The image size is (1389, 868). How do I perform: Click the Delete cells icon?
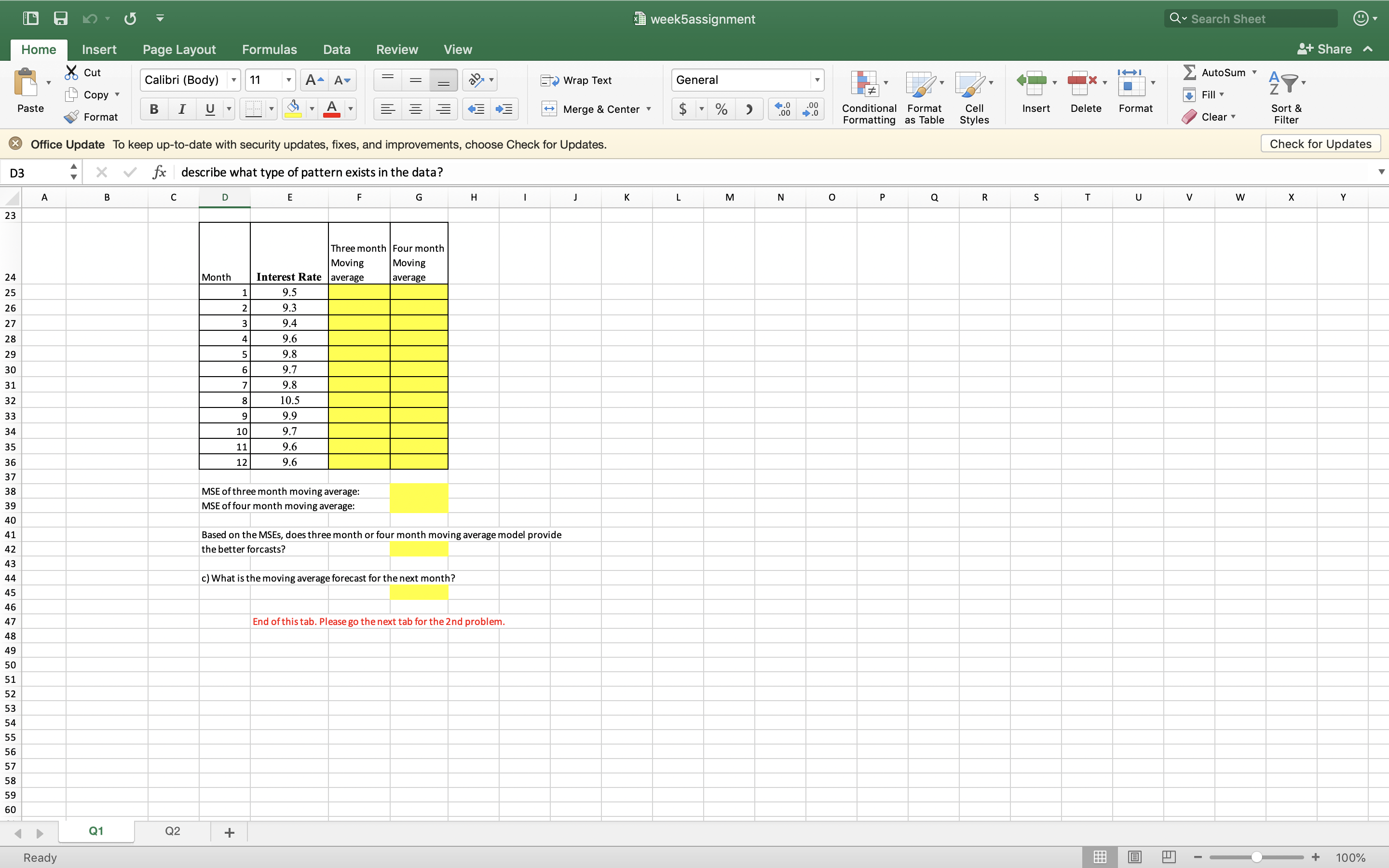coord(1084,91)
